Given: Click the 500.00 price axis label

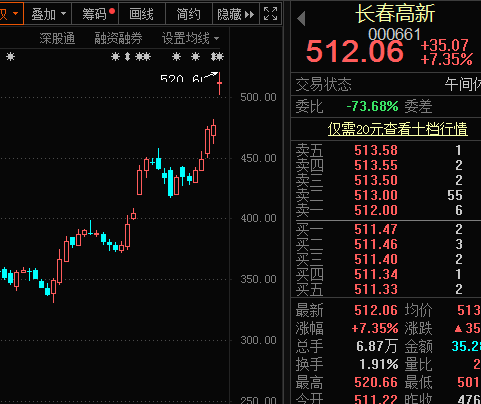Looking at the screenshot, I should pos(258,97).
